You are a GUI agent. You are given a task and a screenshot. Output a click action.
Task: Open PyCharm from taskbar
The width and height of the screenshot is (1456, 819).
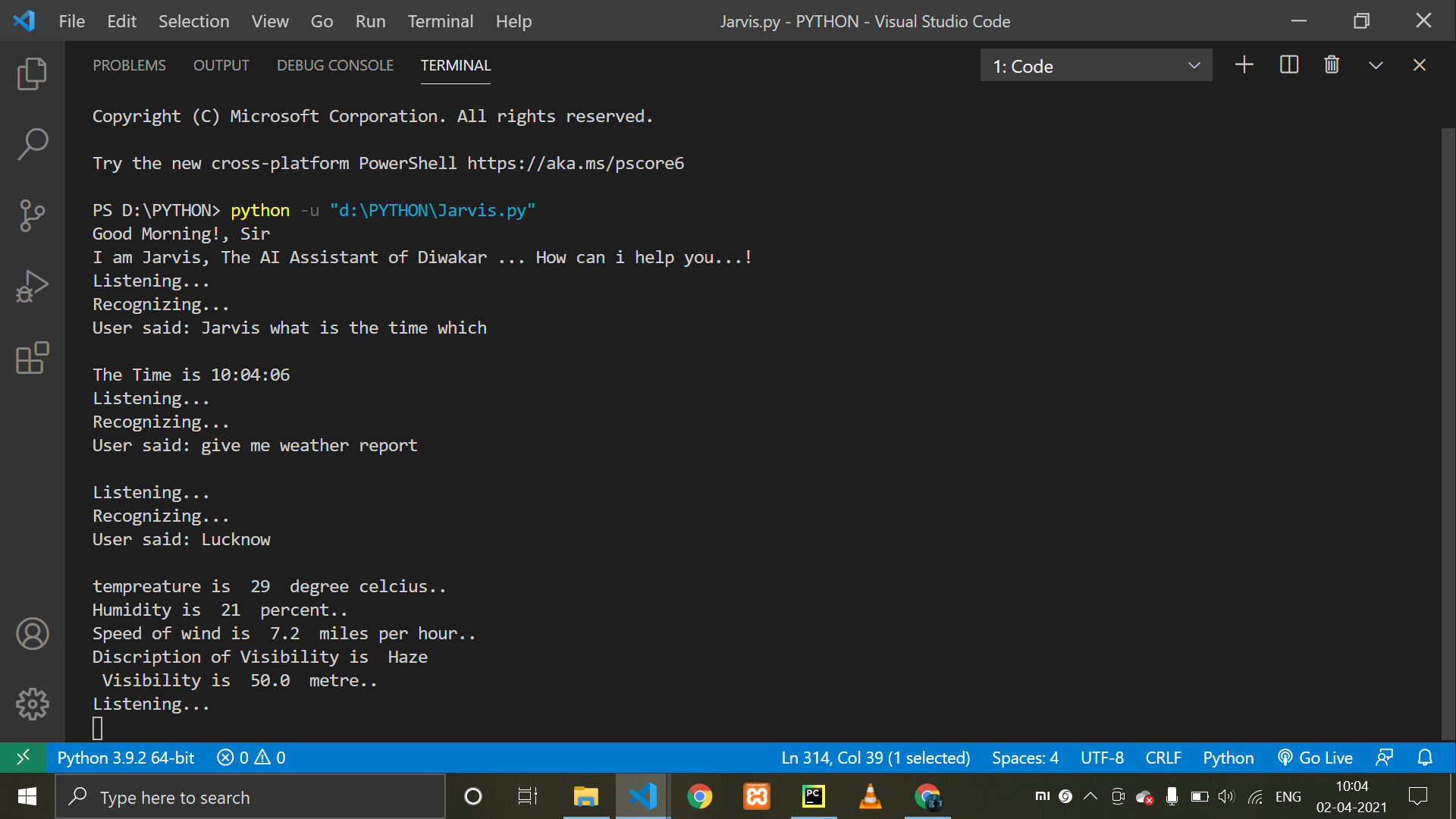813,796
